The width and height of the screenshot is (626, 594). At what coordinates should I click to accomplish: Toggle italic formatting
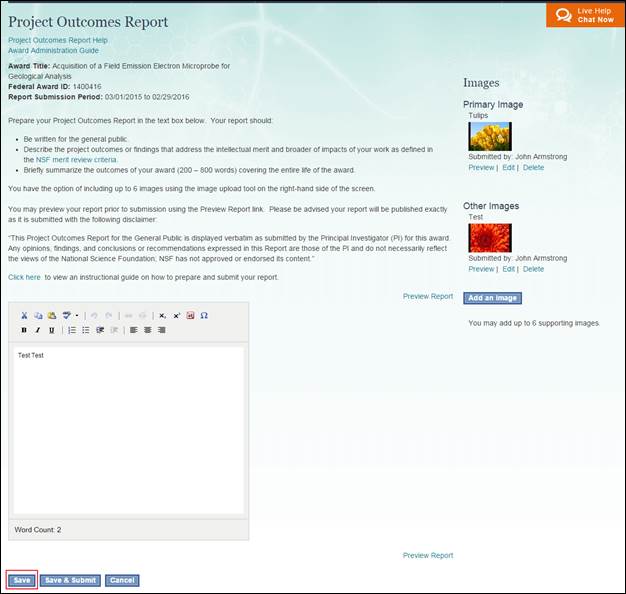pos(38,330)
